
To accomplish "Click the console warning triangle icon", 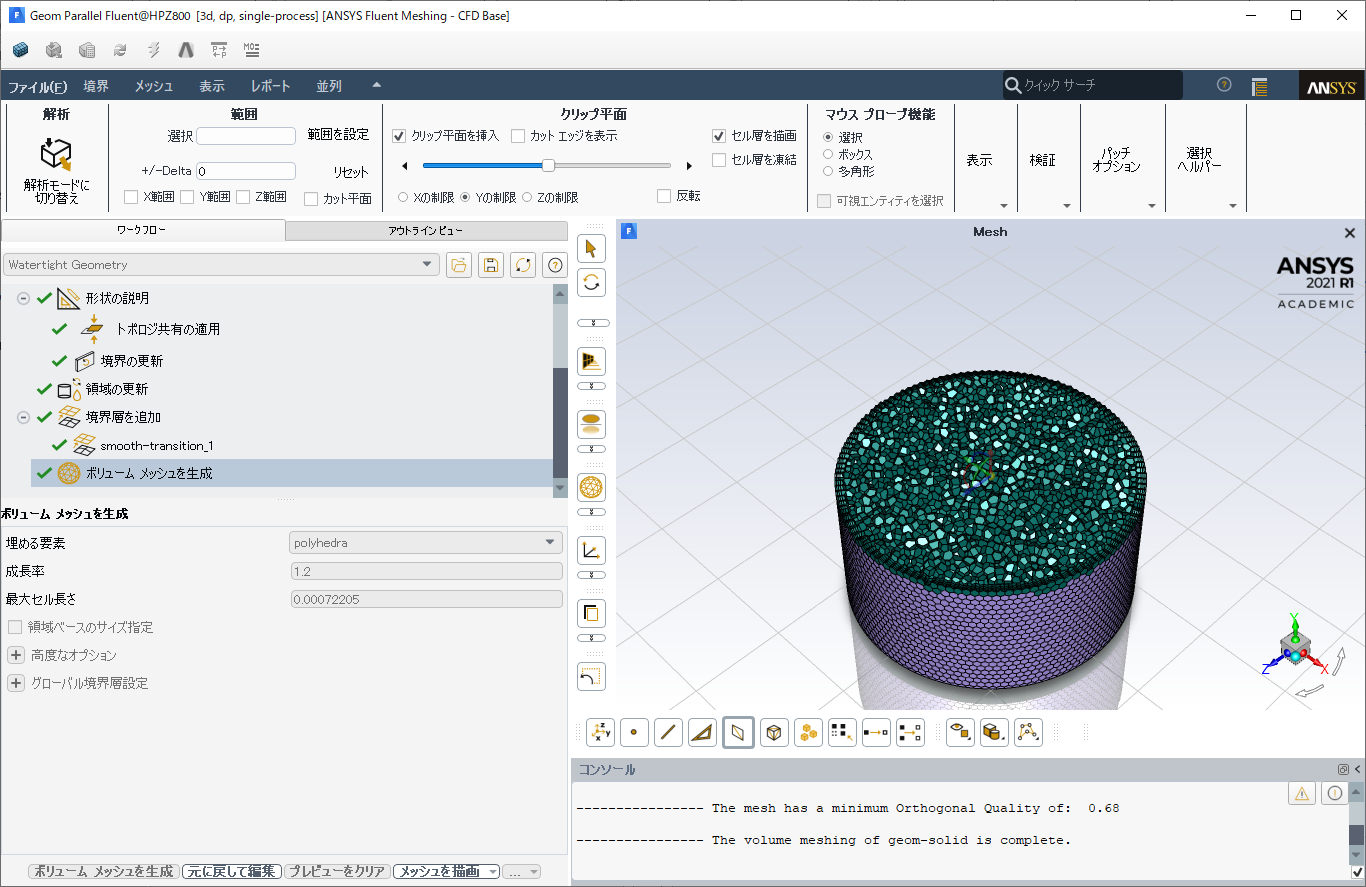I will click(1302, 793).
